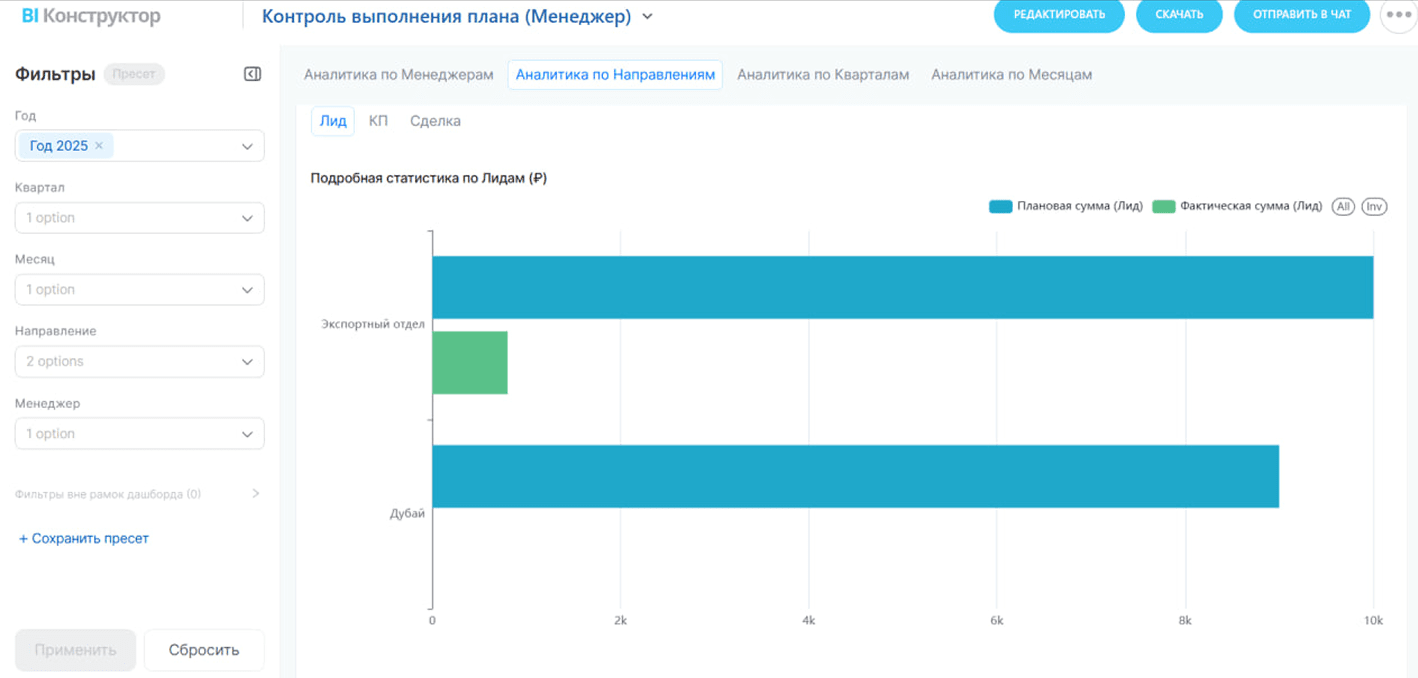
Task: Switch to Аналитика по Кварталам tab
Action: click(x=822, y=75)
